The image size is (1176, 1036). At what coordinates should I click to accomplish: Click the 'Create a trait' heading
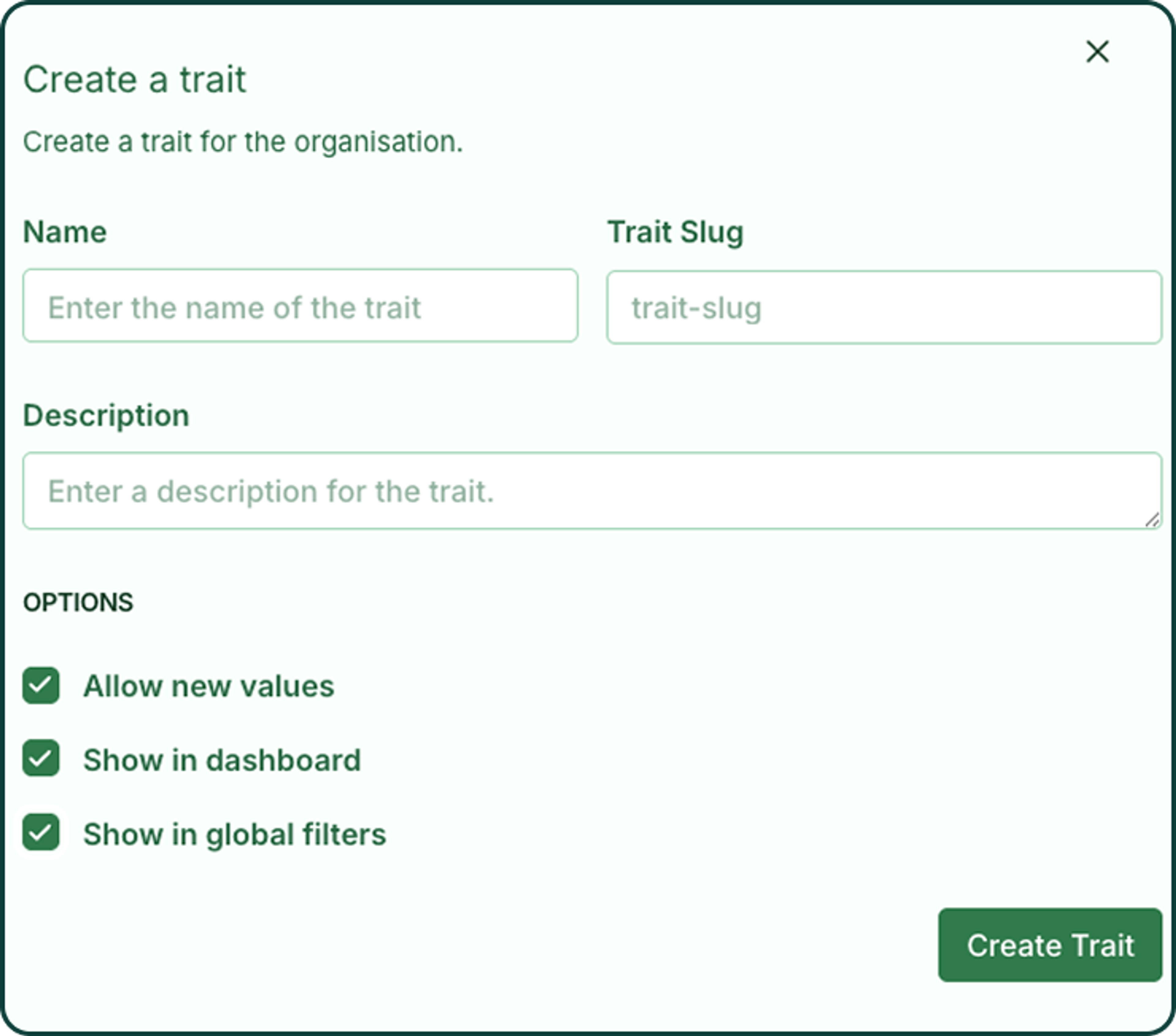[x=135, y=79]
